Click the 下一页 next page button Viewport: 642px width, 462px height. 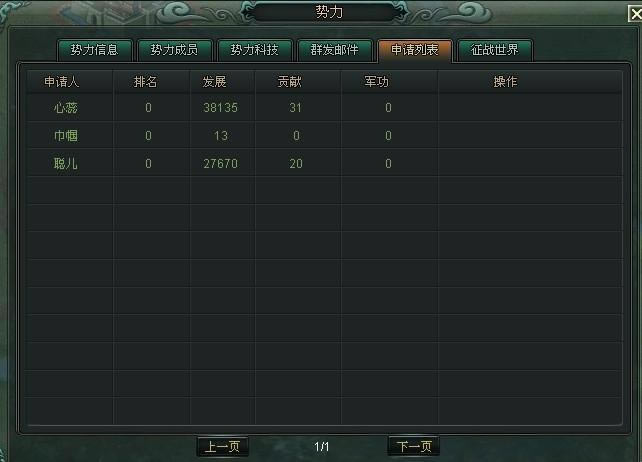(414, 446)
